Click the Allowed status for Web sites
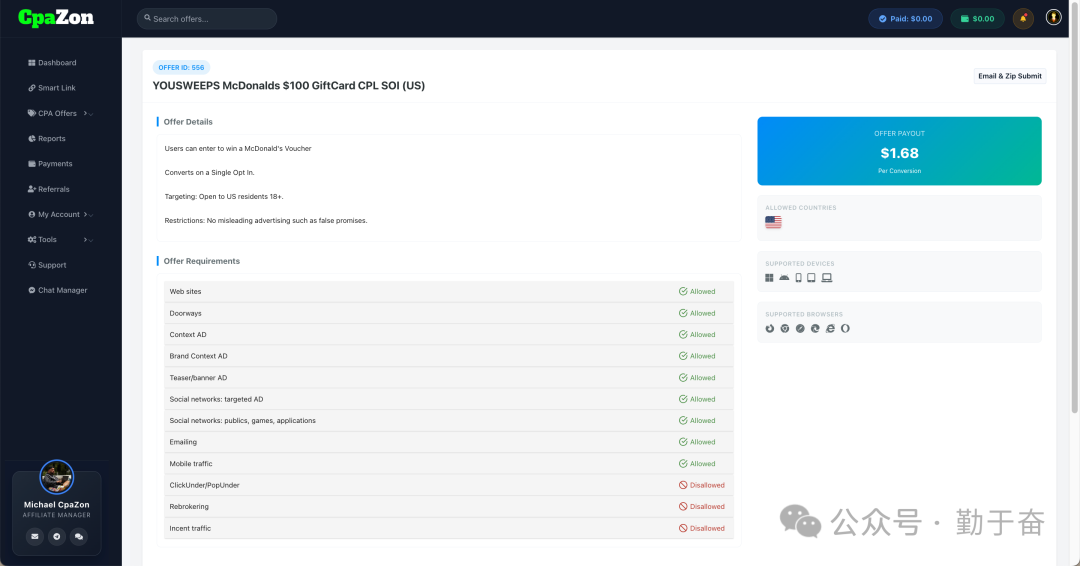The width and height of the screenshot is (1080, 566). click(x=697, y=291)
